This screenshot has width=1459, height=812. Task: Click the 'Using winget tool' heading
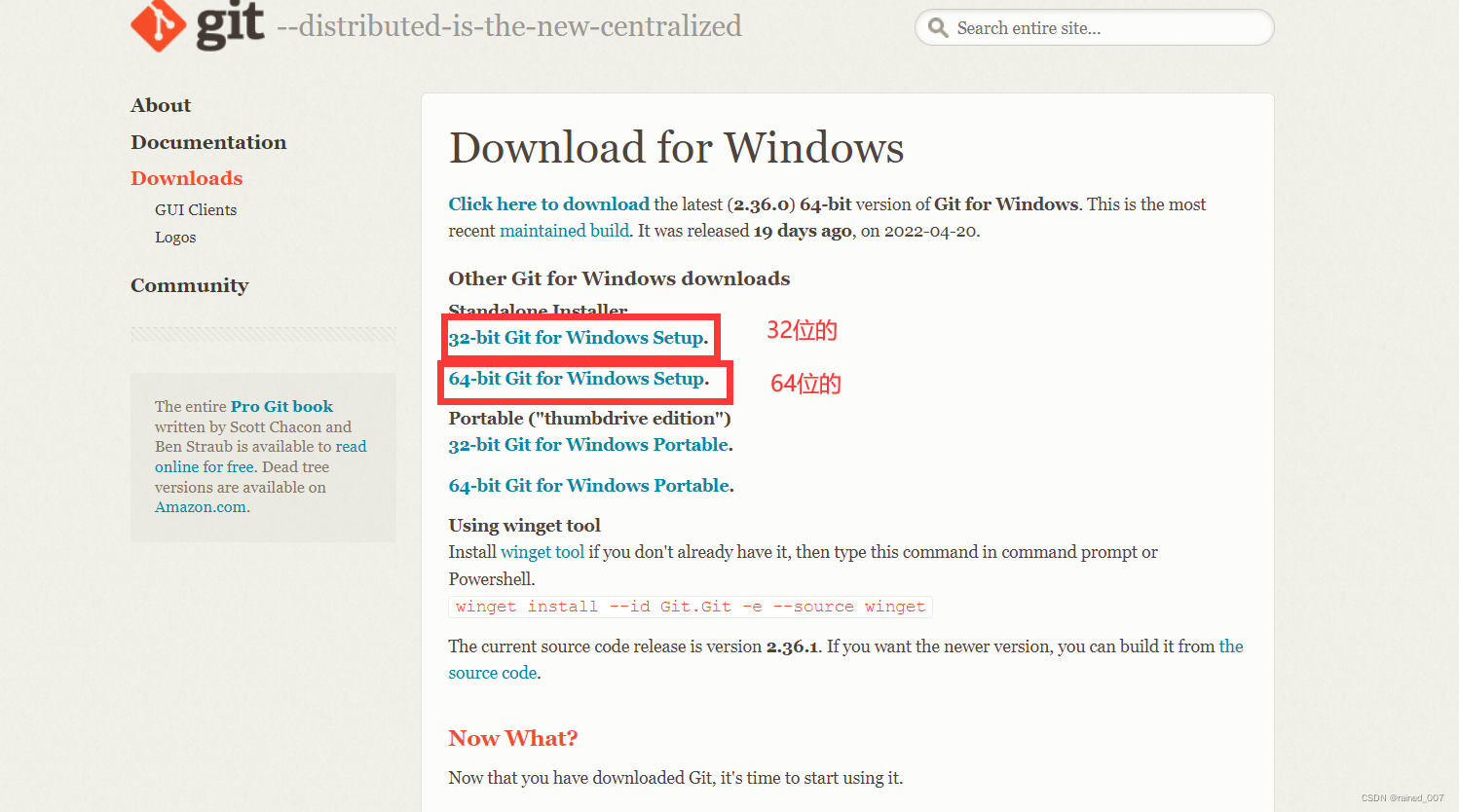524,526
